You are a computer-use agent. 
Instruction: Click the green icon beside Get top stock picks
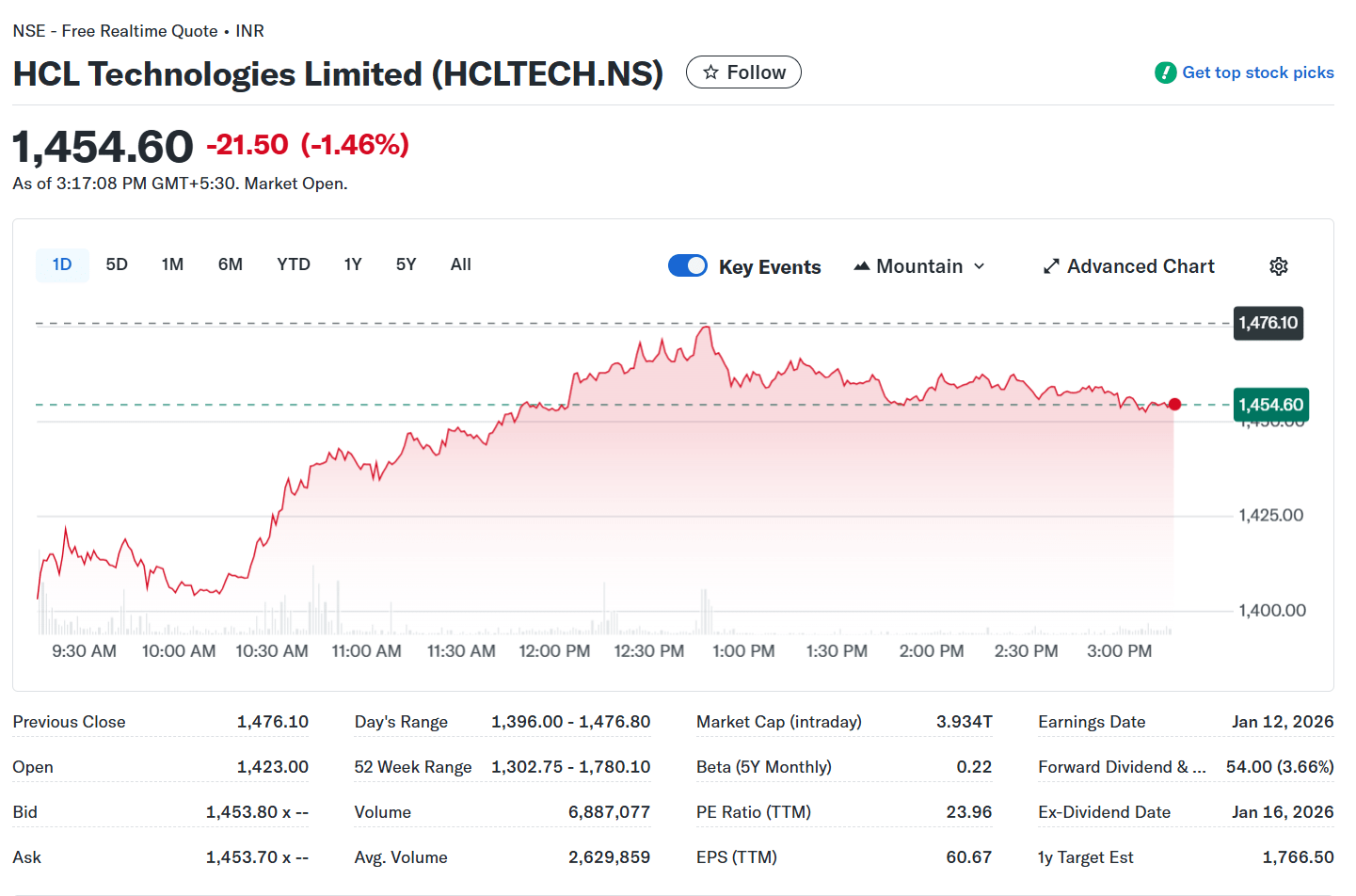1164,72
